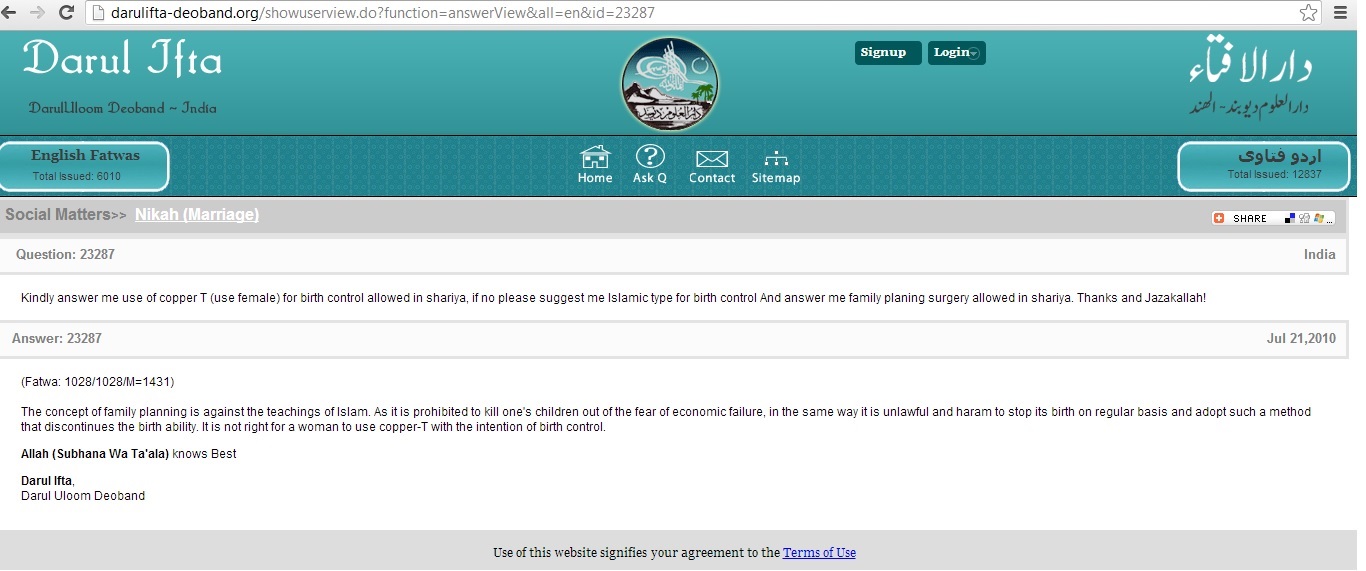Click the Darul Uloom Deoband center logo
The height and width of the screenshot is (571, 1366).
point(669,84)
